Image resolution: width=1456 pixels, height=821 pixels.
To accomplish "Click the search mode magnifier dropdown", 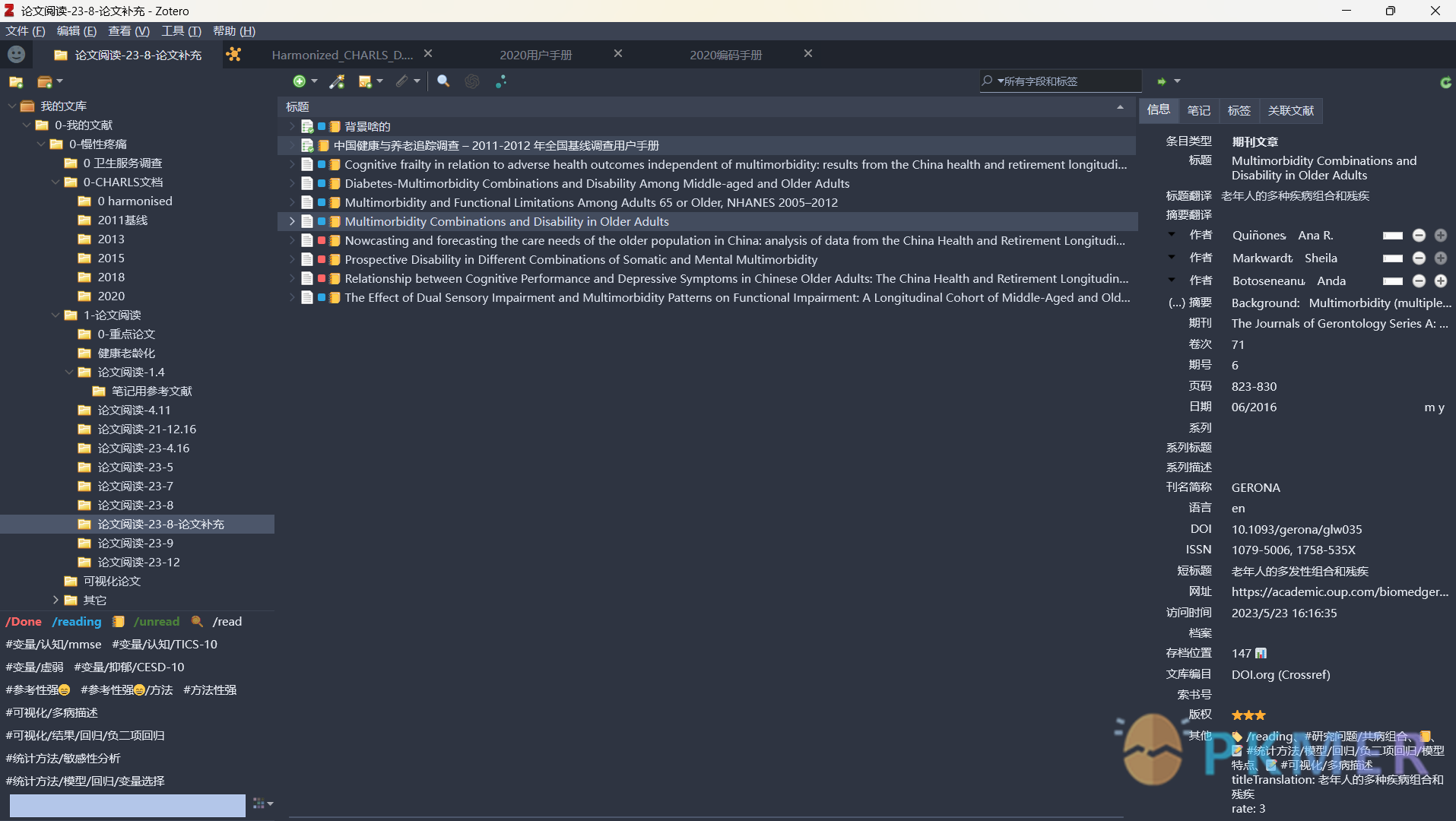I will [991, 81].
